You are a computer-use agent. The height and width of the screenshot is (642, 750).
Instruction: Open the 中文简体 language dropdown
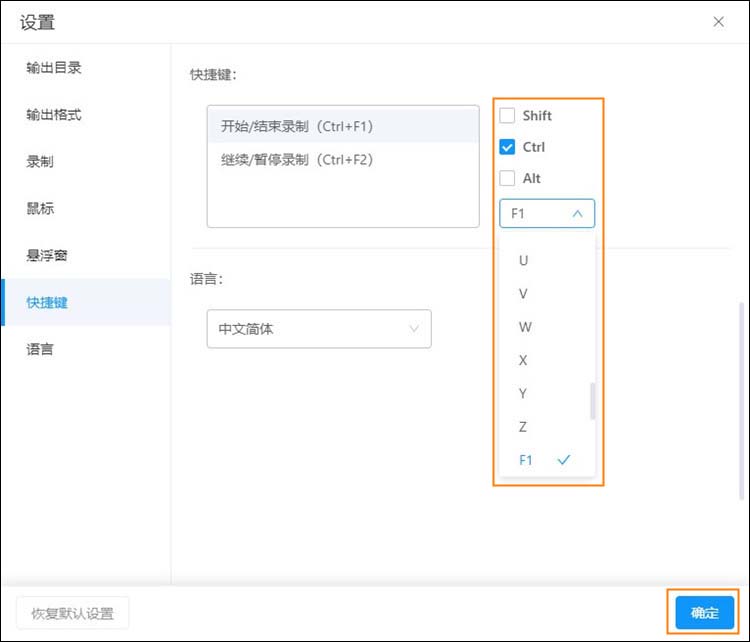pos(319,329)
